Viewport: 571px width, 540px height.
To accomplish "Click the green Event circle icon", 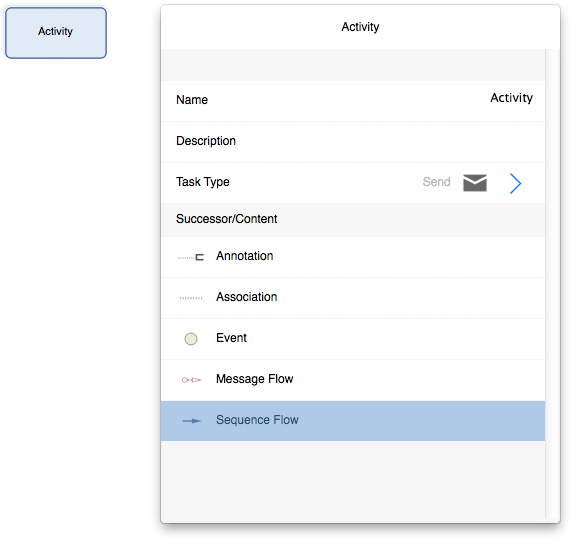I will 191,339.
